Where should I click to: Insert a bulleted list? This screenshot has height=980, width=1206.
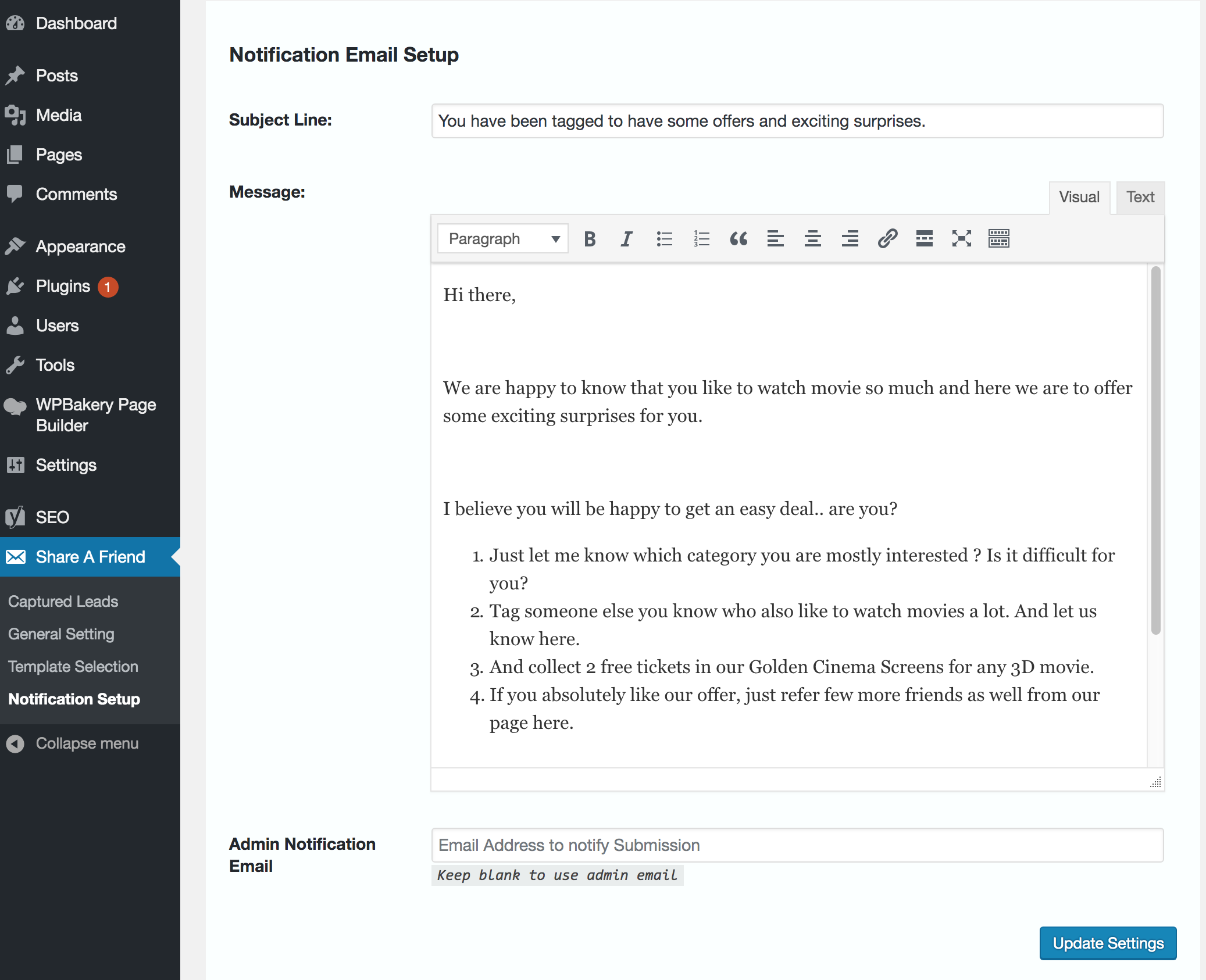pyautogui.click(x=664, y=239)
